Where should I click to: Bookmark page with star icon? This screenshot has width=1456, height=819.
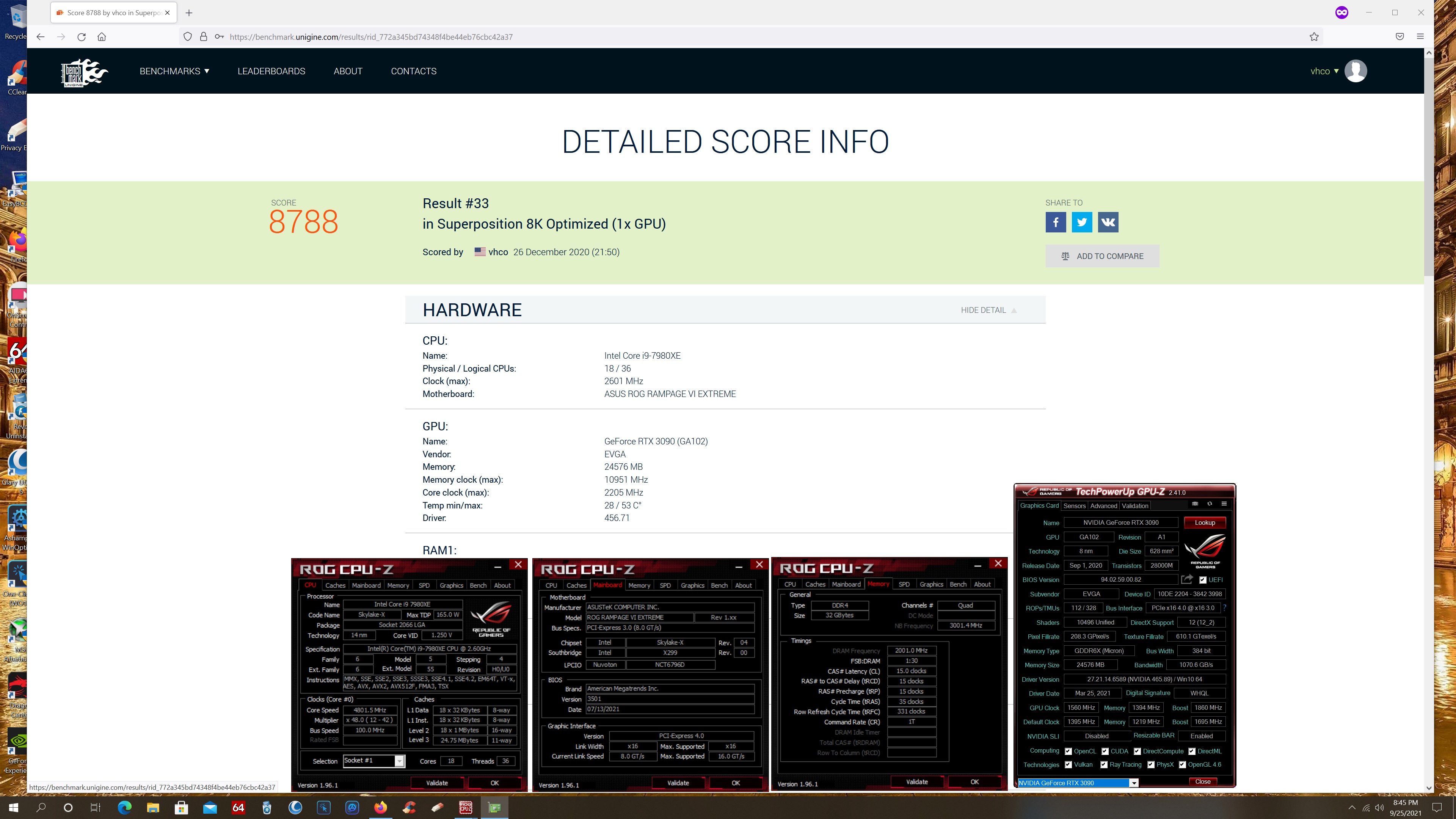coord(1314,37)
